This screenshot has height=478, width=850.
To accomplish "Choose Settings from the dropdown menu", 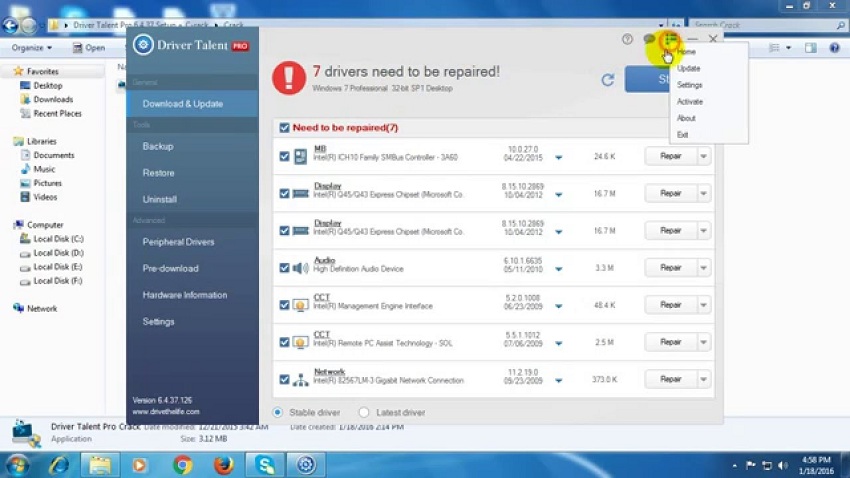I will [690, 85].
